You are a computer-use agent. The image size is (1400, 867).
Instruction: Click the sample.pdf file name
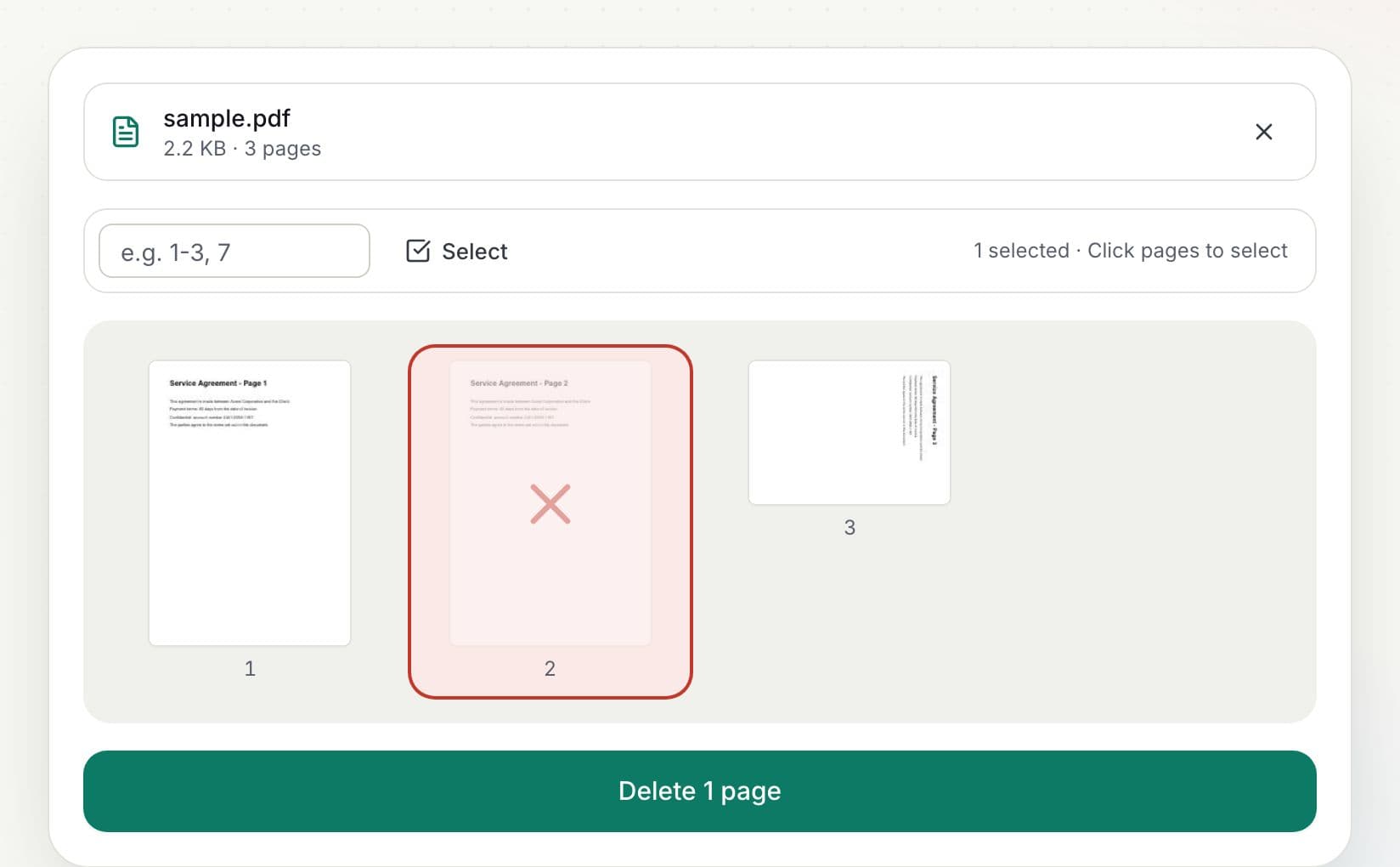[x=227, y=118]
